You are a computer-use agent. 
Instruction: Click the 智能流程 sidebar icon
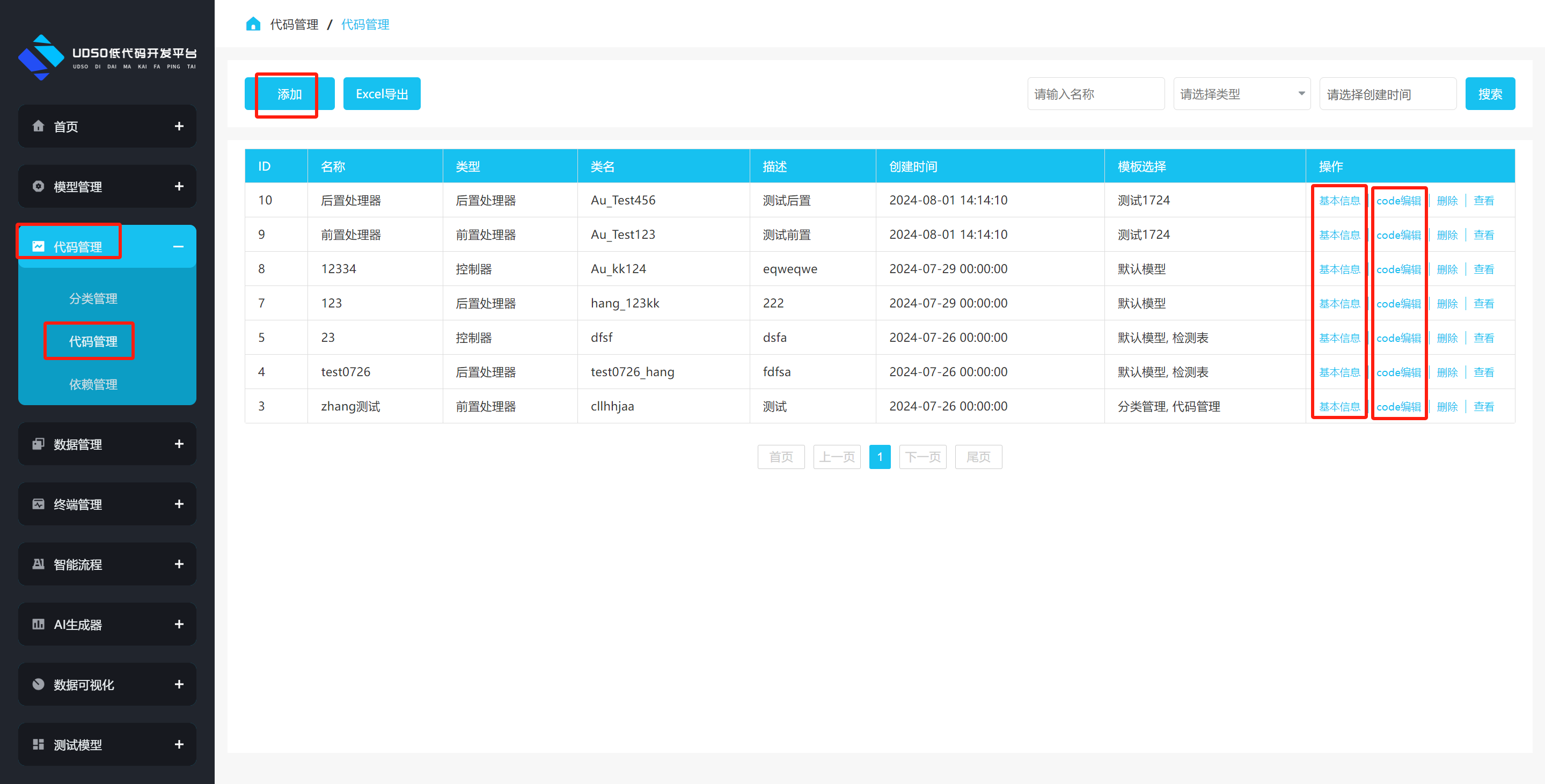point(39,564)
